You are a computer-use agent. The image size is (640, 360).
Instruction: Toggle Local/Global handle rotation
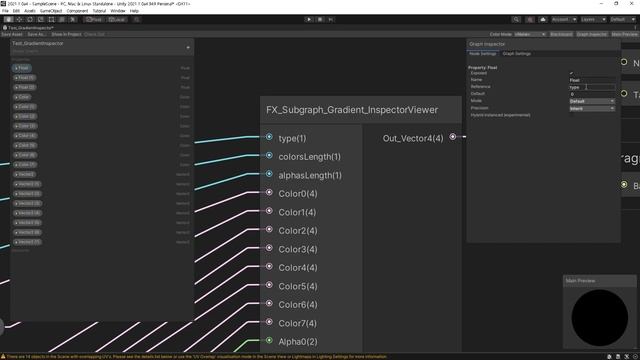pyautogui.click(x=117, y=19)
